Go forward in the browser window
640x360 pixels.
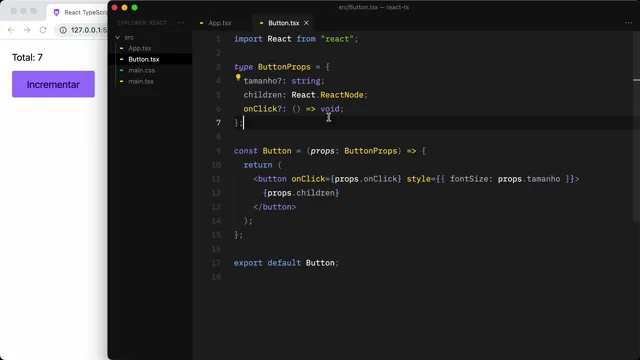[27, 30]
